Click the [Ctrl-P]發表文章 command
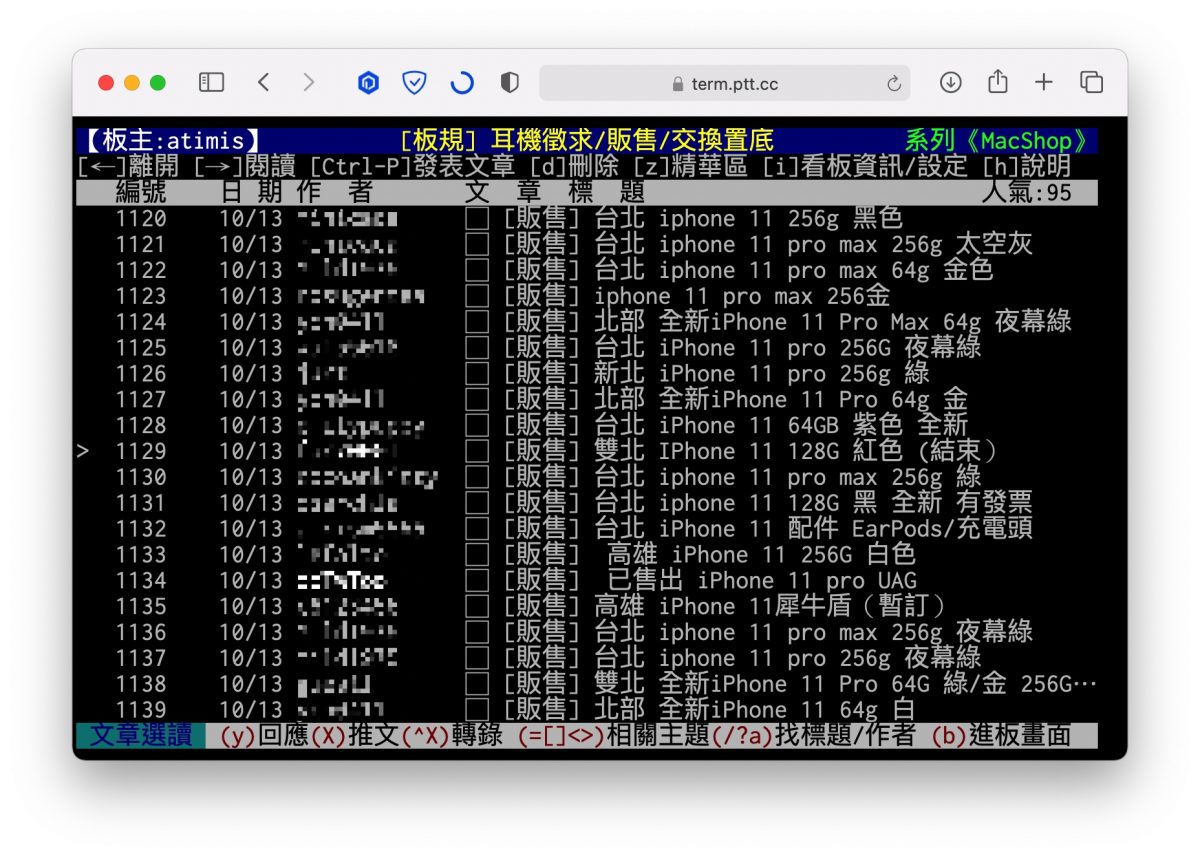 [412, 167]
